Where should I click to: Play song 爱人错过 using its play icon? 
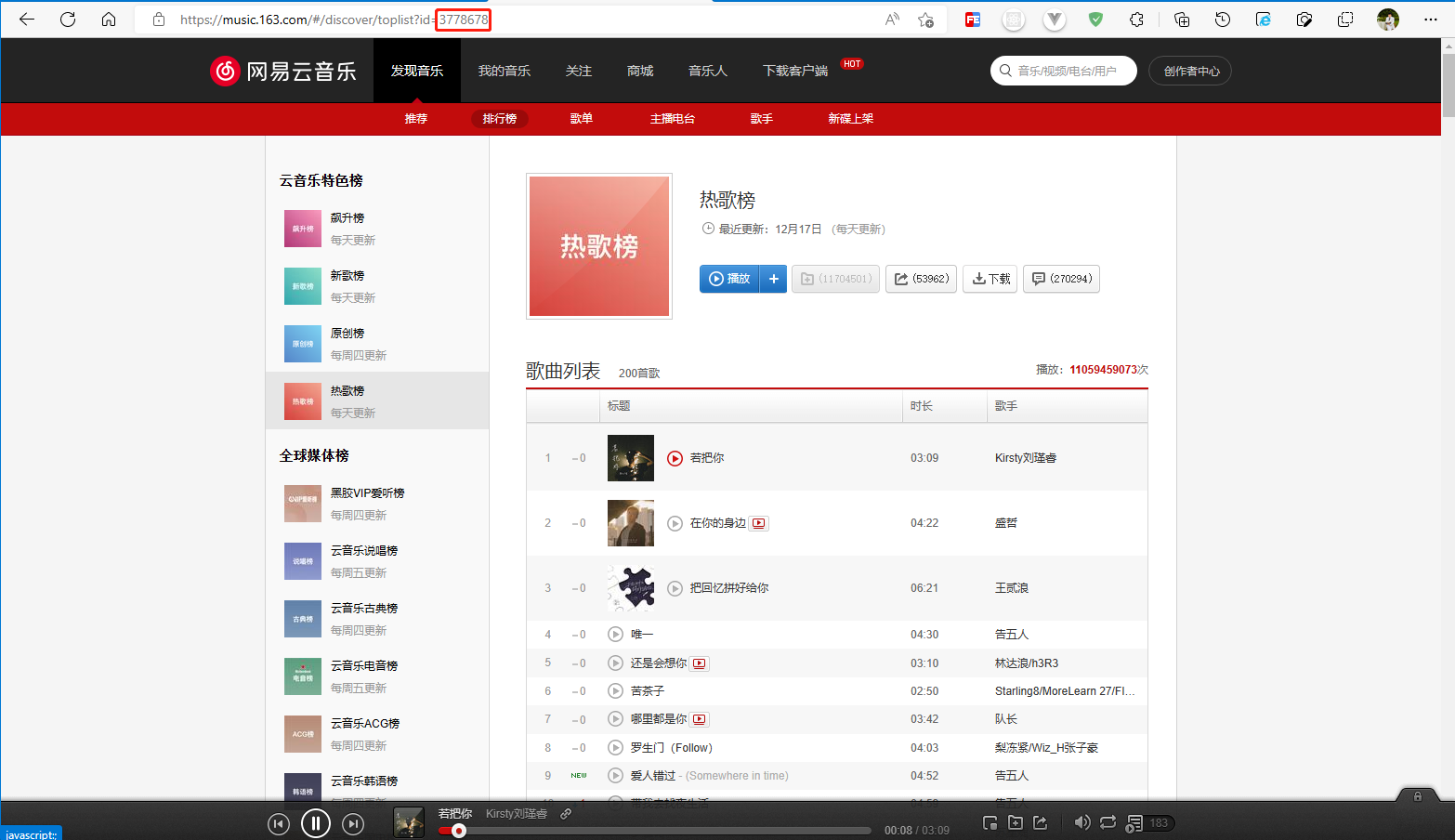615,776
